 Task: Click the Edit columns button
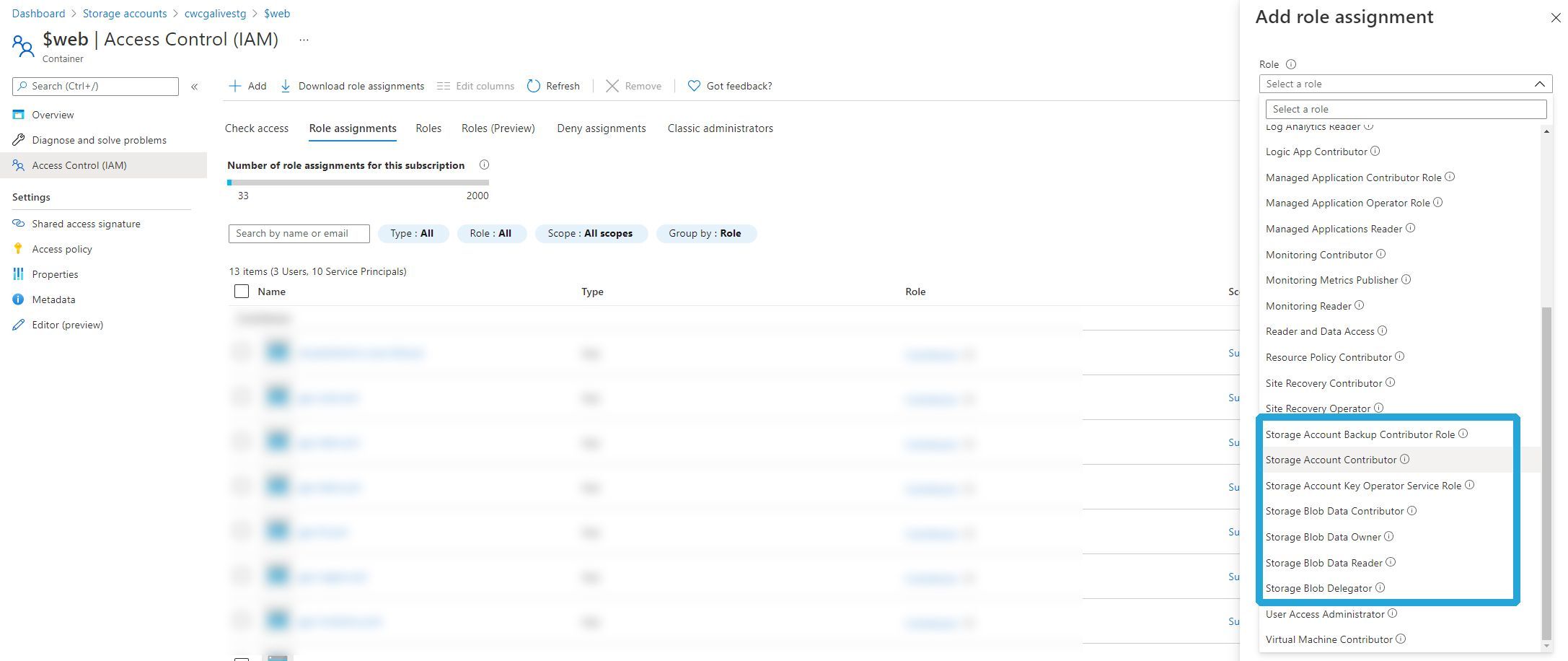[475, 86]
